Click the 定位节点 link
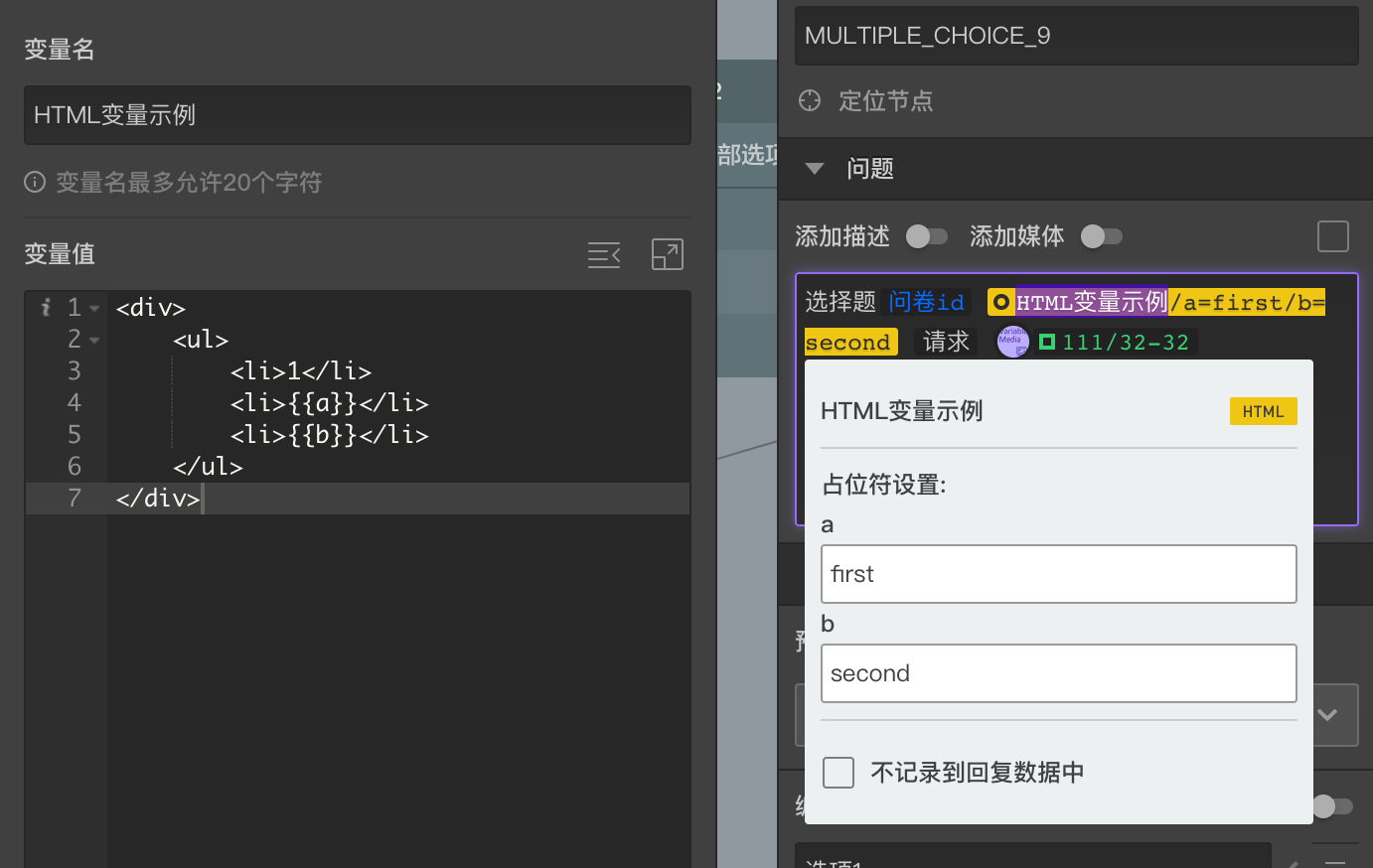The height and width of the screenshot is (868, 1373). 885,101
